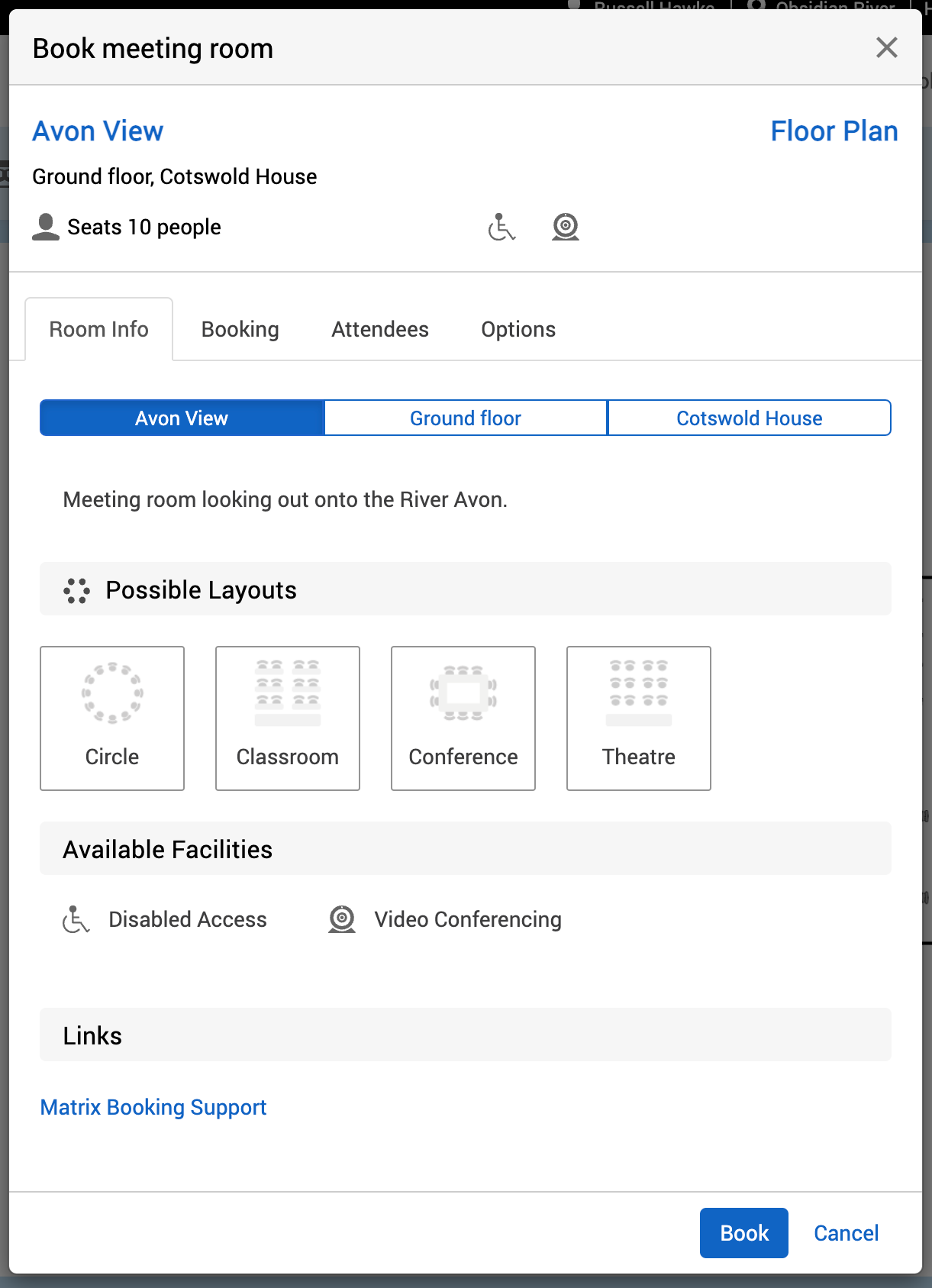
Task: Switch to the Booking tab
Action: (x=240, y=330)
